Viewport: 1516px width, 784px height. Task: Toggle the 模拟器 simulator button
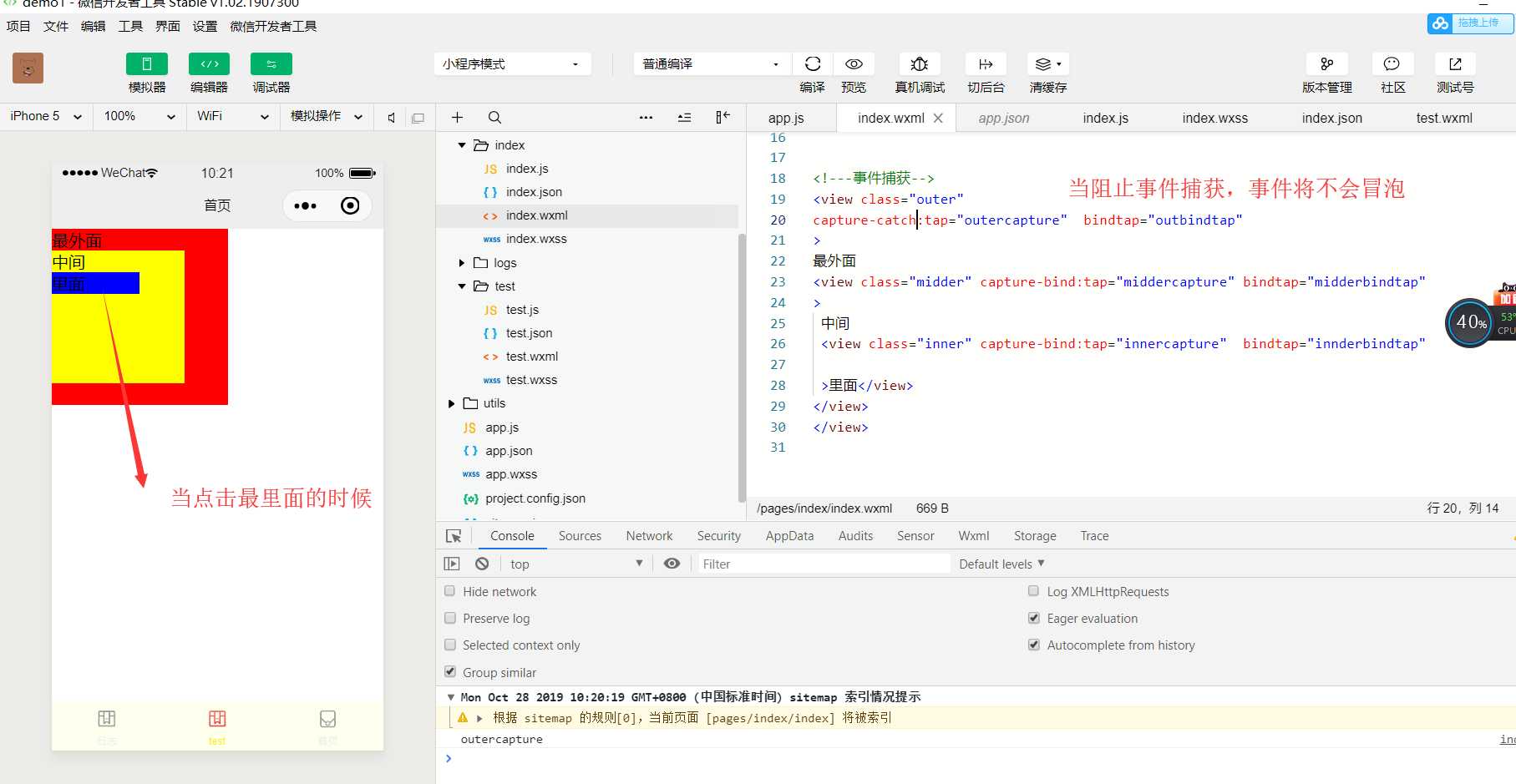coord(146,64)
